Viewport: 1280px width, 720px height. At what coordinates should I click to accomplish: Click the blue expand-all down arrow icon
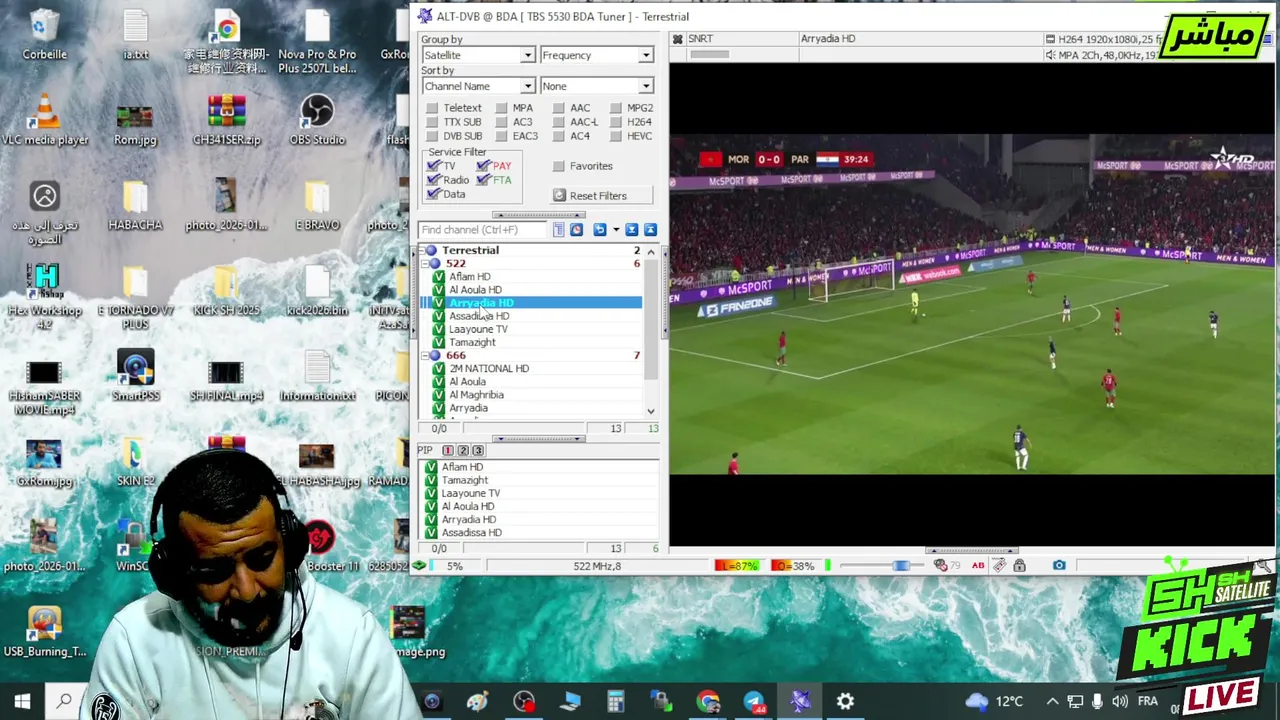click(632, 230)
